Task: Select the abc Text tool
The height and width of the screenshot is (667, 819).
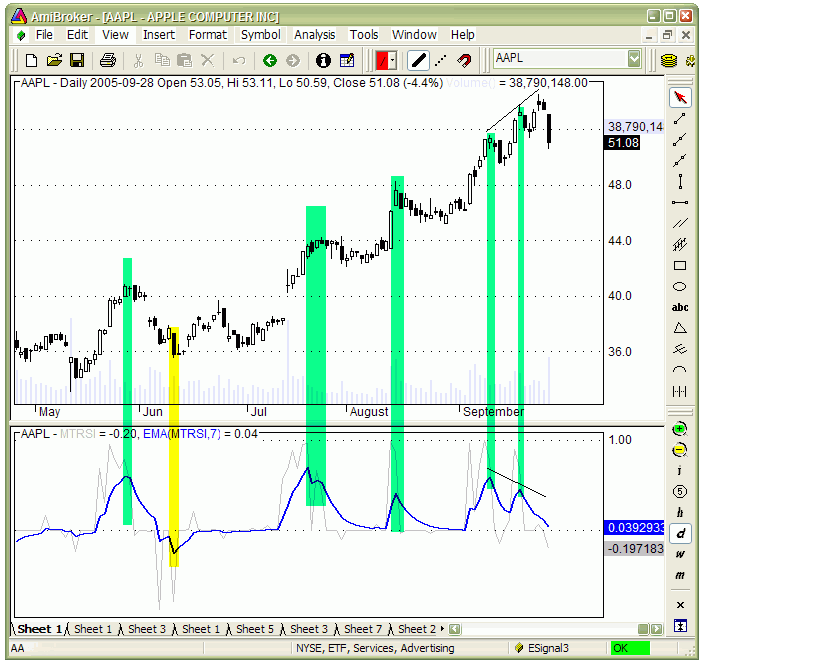Action: 680,307
